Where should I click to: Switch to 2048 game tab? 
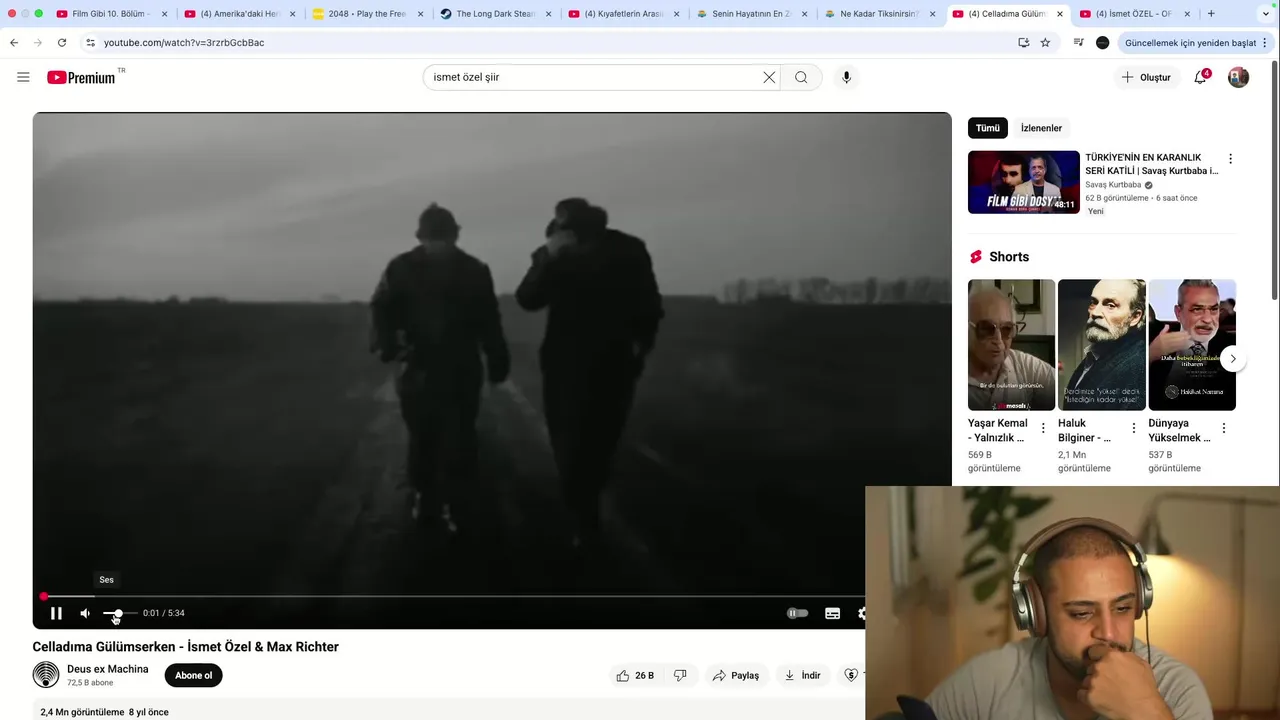(x=366, y=14)
